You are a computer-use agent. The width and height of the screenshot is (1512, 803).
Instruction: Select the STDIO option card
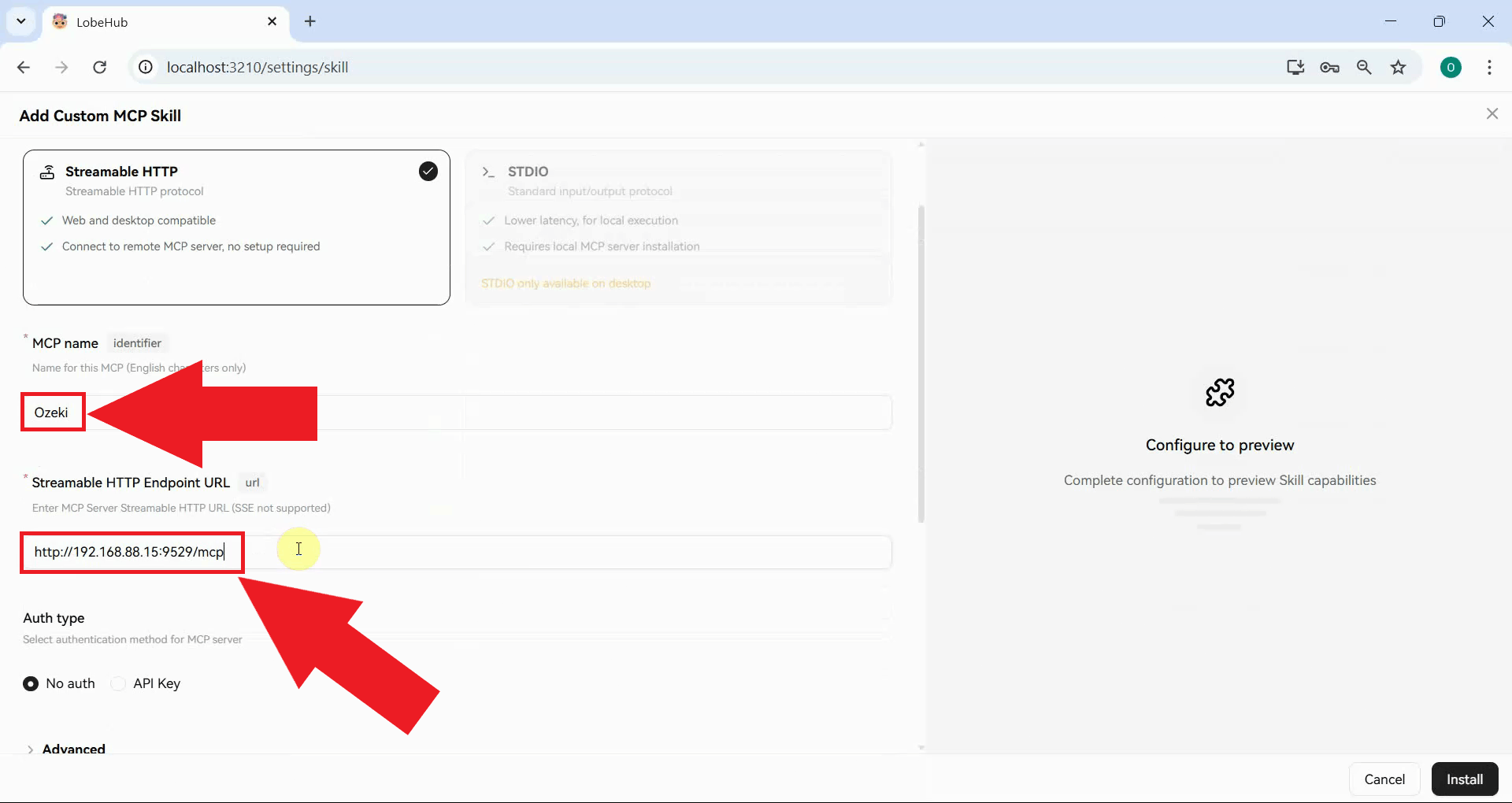point(679,228)
